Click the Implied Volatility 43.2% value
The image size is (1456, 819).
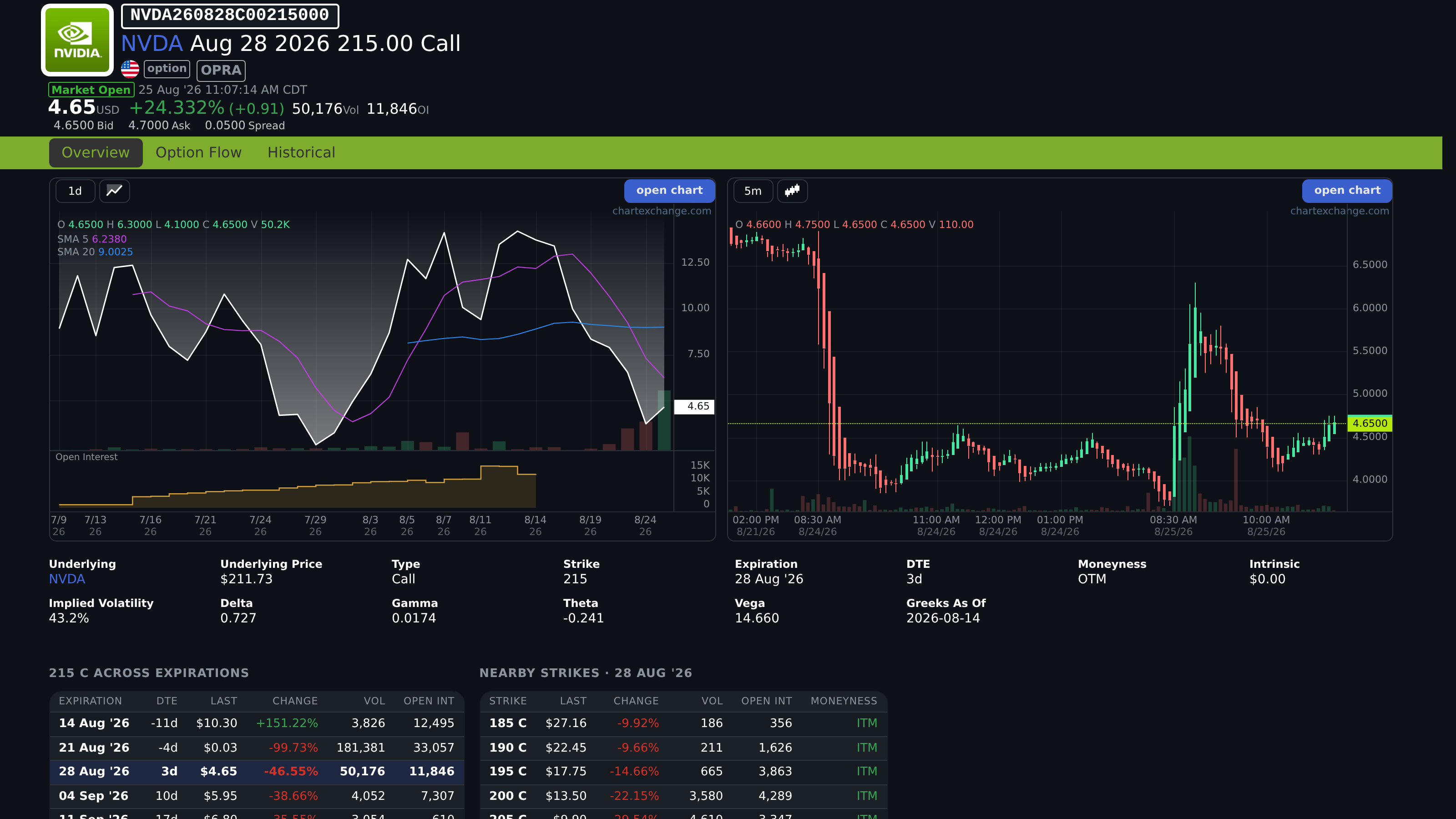pos(69,618)
